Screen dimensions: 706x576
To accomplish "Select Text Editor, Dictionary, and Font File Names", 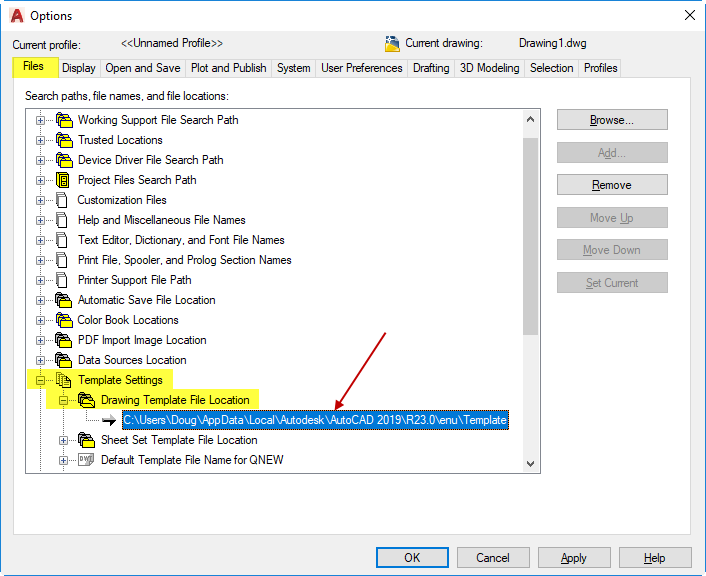I will click(181, 240).
